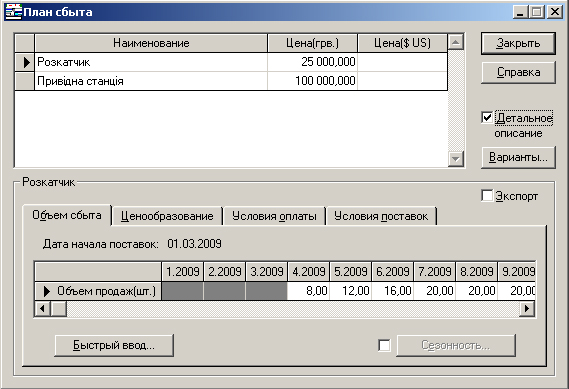The width and height of the screenshot is (569, 389).
Task: Click price cell 100 000,000
Action: [x=312, y=81]
